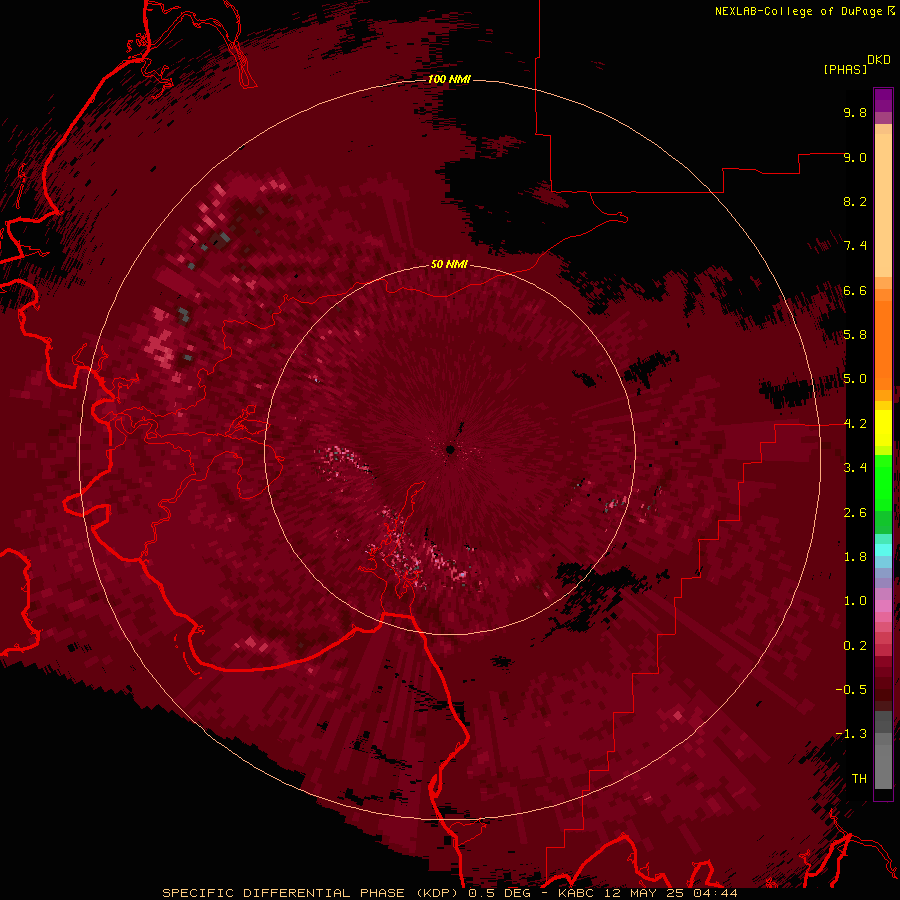Click the DKD label above the color bar
This screenshot has width=900, height=900.
tap(879, 60)
